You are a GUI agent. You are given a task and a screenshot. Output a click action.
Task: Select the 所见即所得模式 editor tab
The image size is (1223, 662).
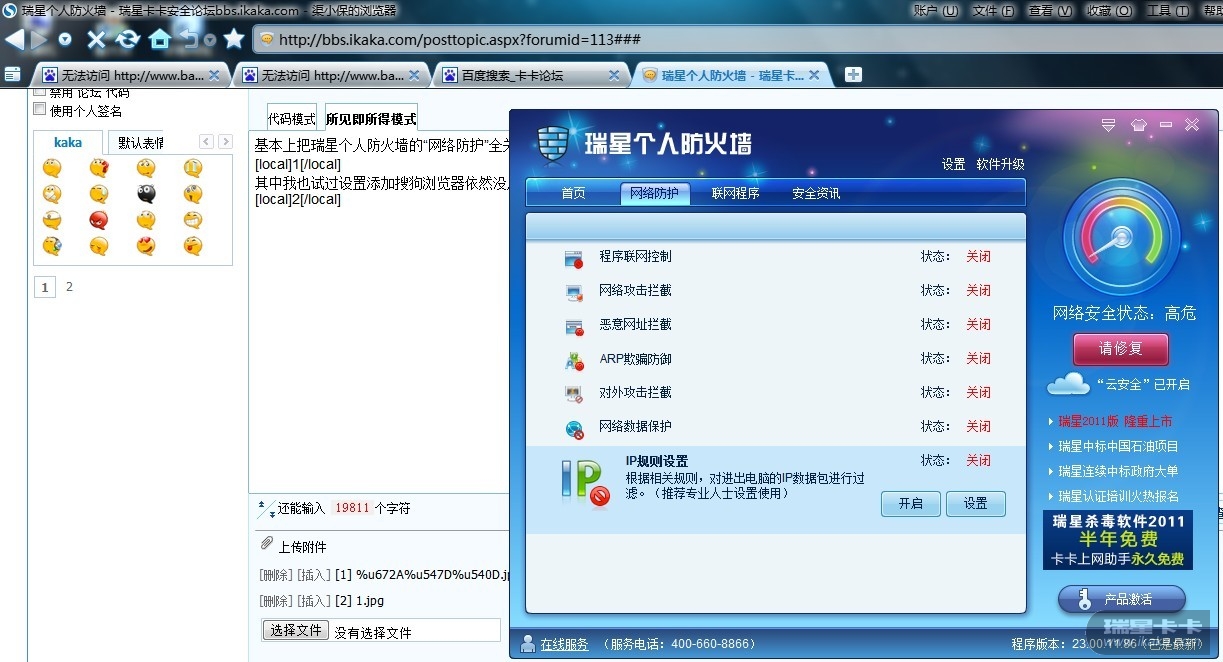tap(371, 118)
